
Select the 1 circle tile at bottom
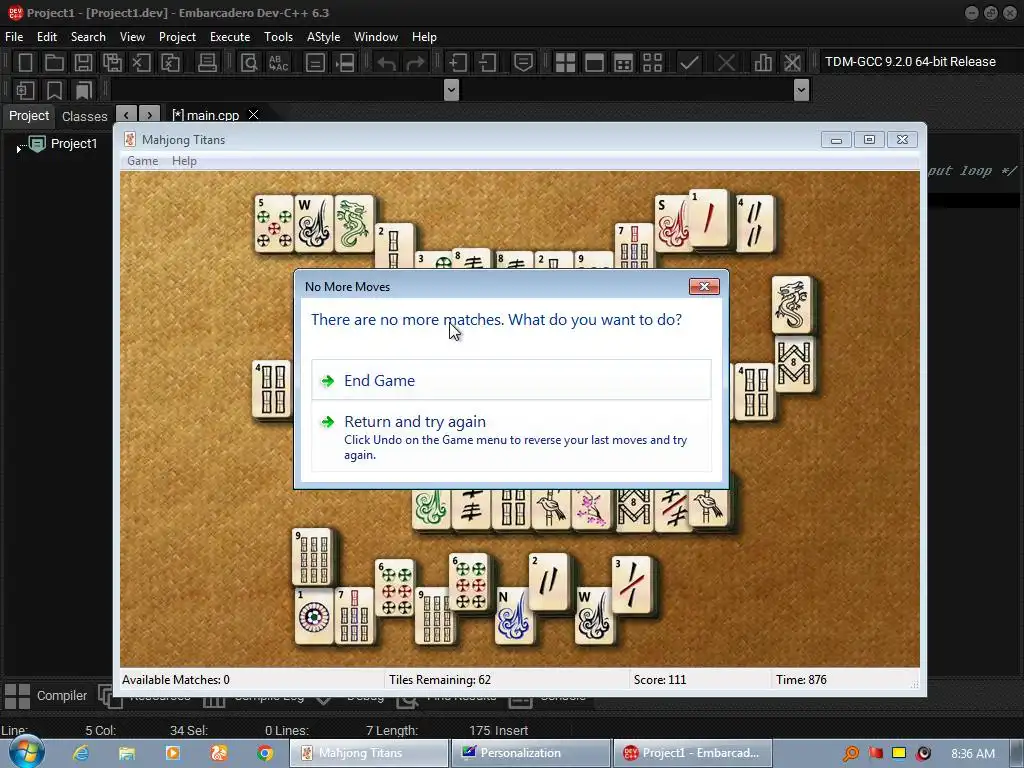314,615
